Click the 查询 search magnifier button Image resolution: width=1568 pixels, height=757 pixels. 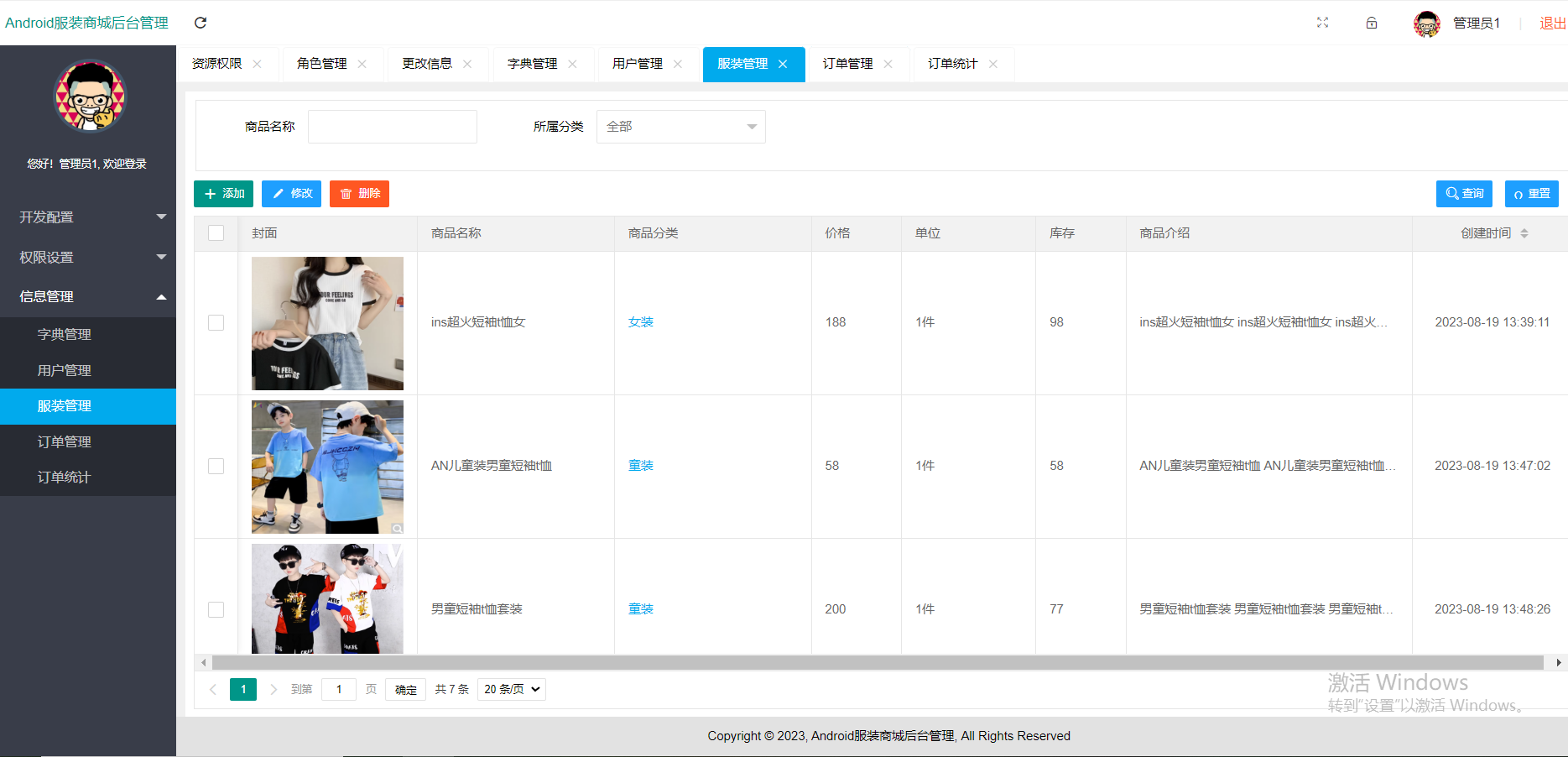pos(1464,194)
